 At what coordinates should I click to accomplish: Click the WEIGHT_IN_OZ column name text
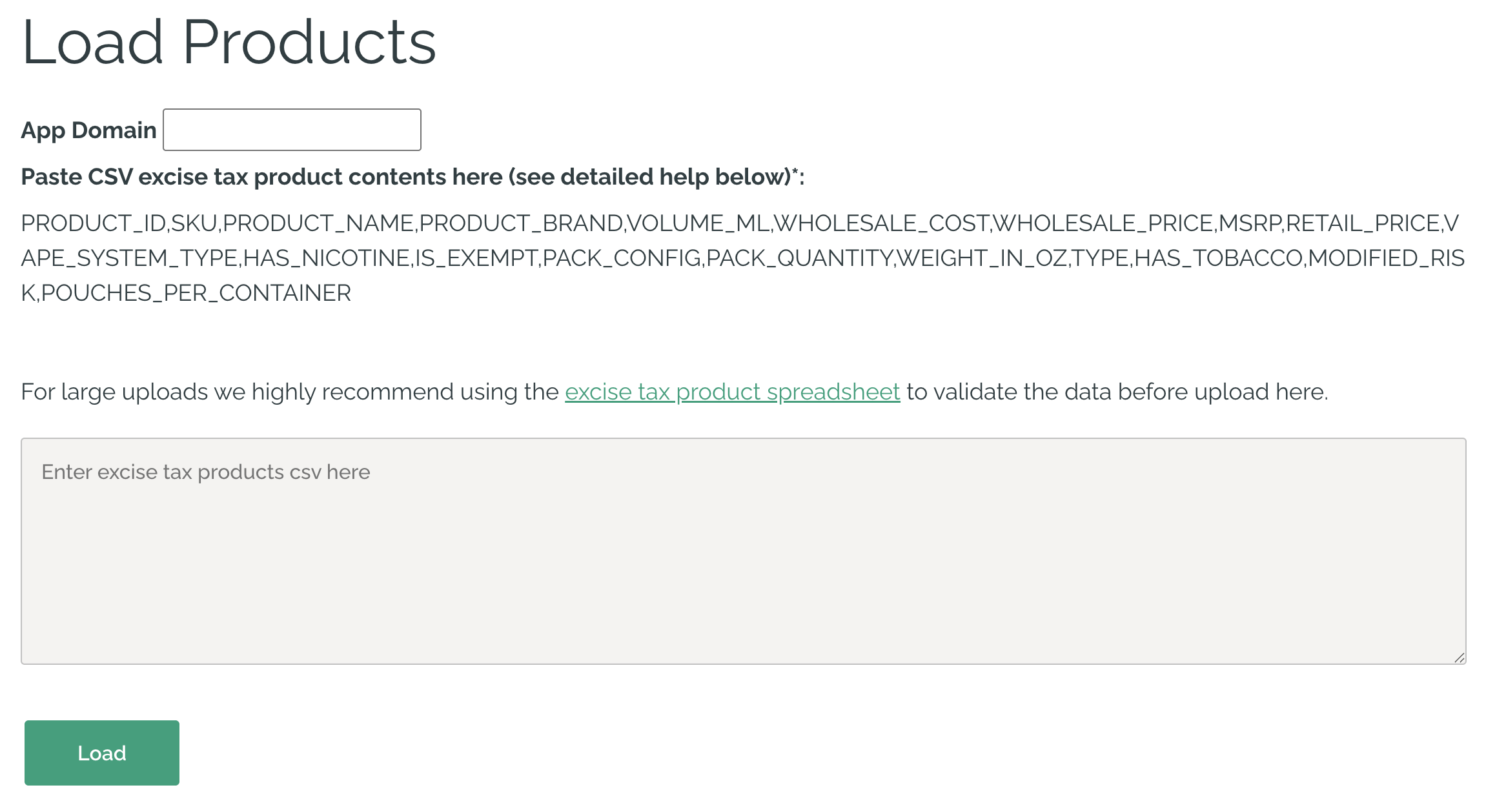(982, 258)
